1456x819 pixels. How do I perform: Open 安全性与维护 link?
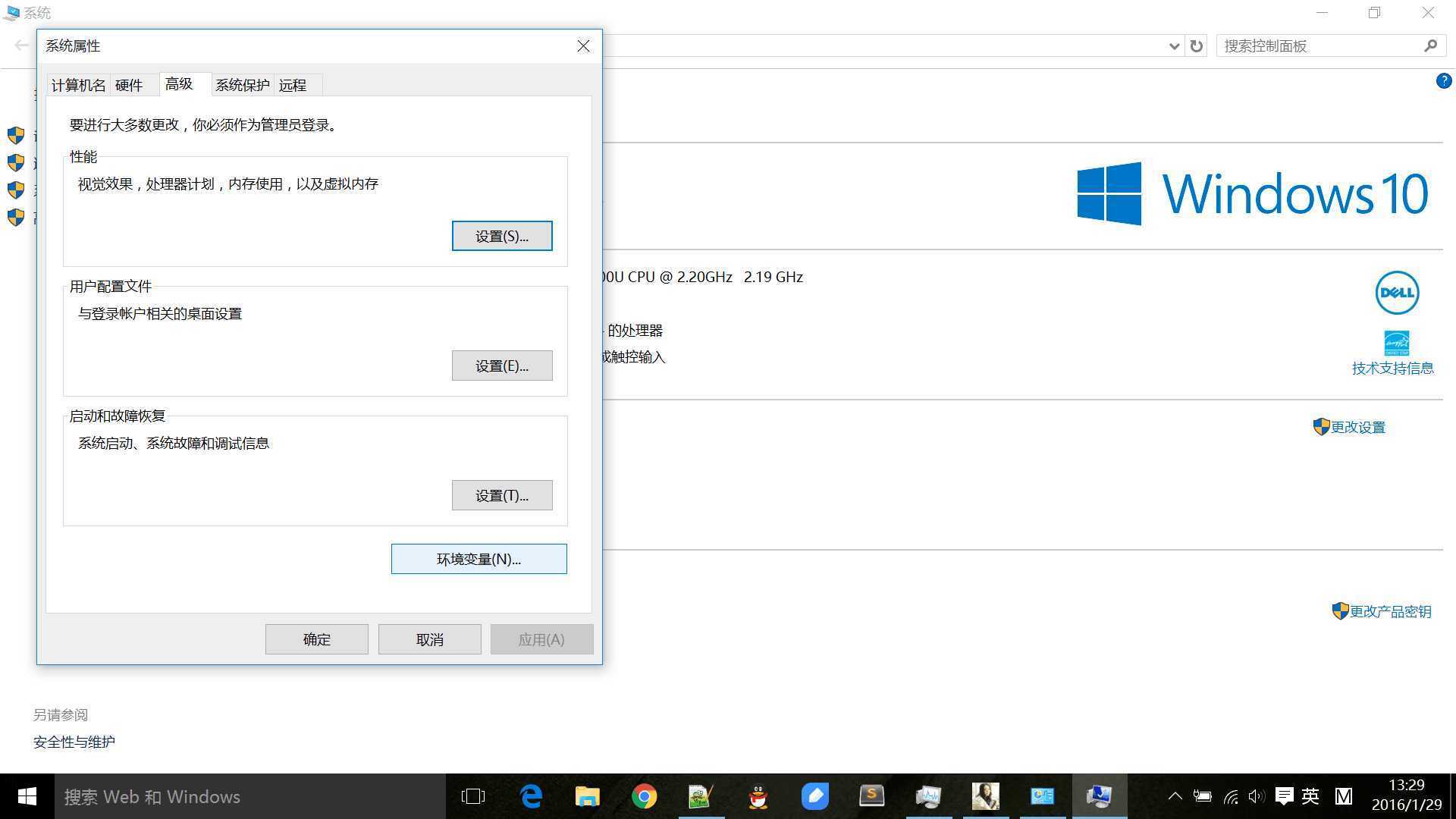click(74, 742)
